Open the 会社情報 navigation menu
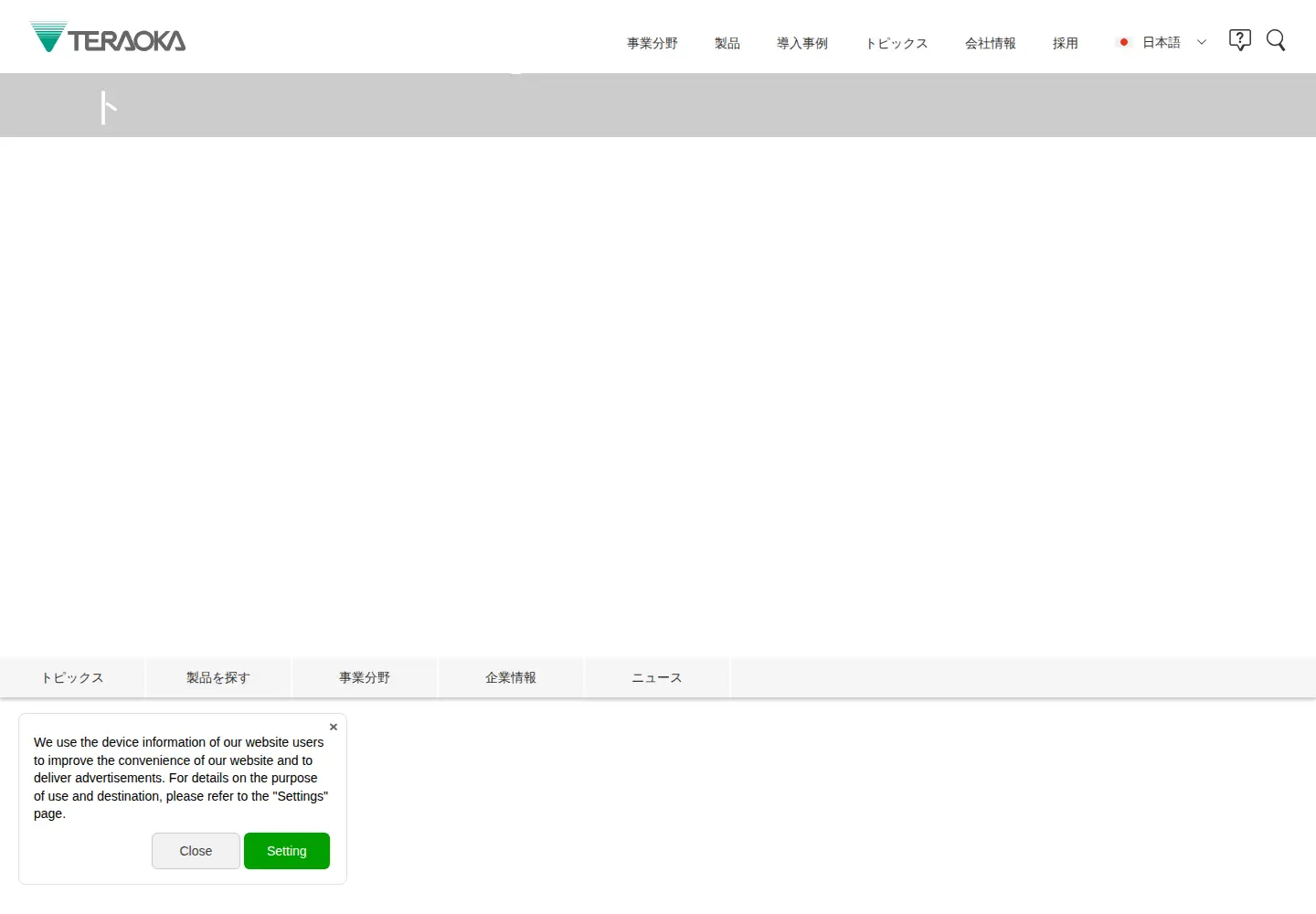This screenshot has height=914, width=1316. point(991,43)
